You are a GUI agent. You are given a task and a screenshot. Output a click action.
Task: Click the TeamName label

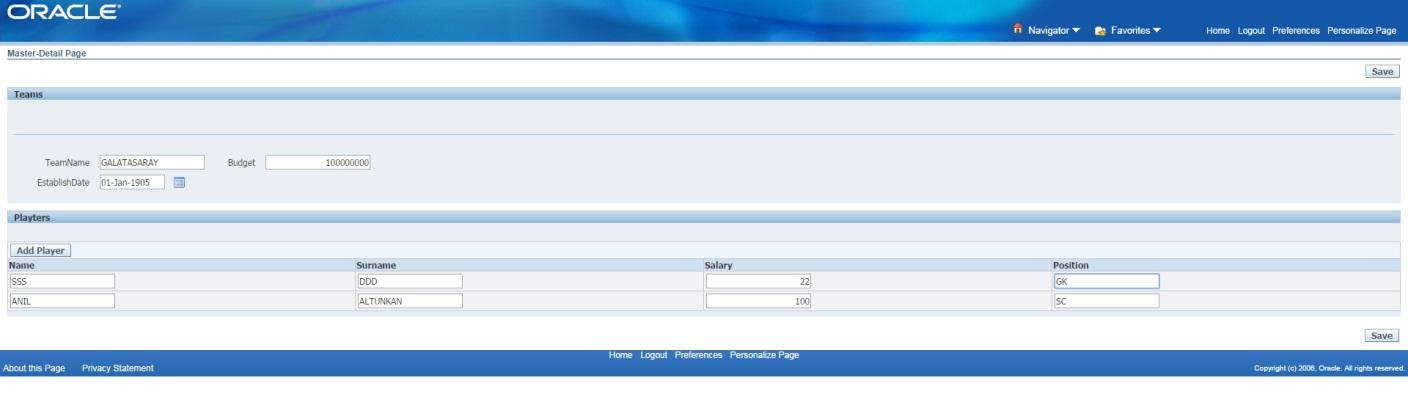pyautogui.click(x=67, y=162)
